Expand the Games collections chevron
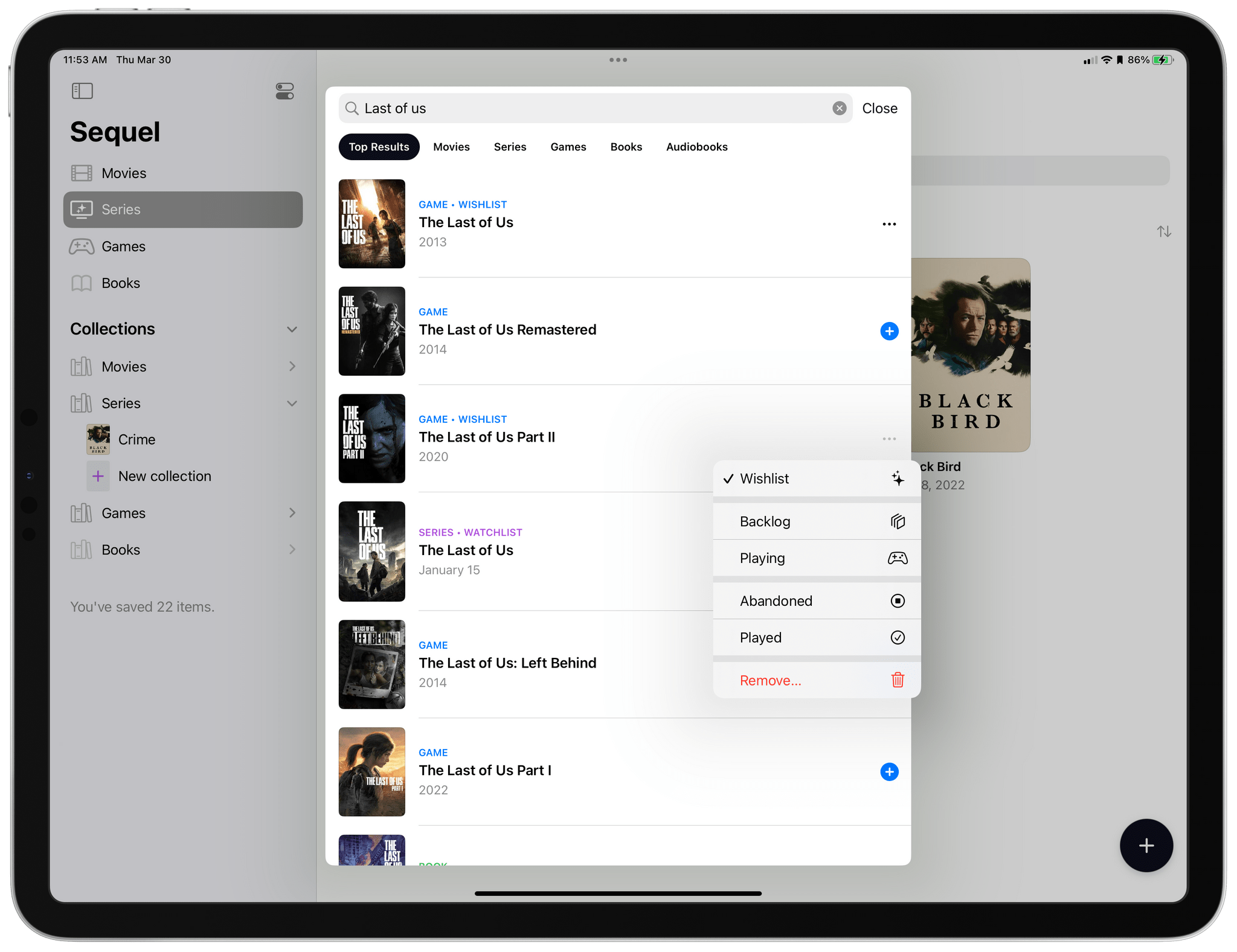 pyautogui.click(x=292, y=513)
